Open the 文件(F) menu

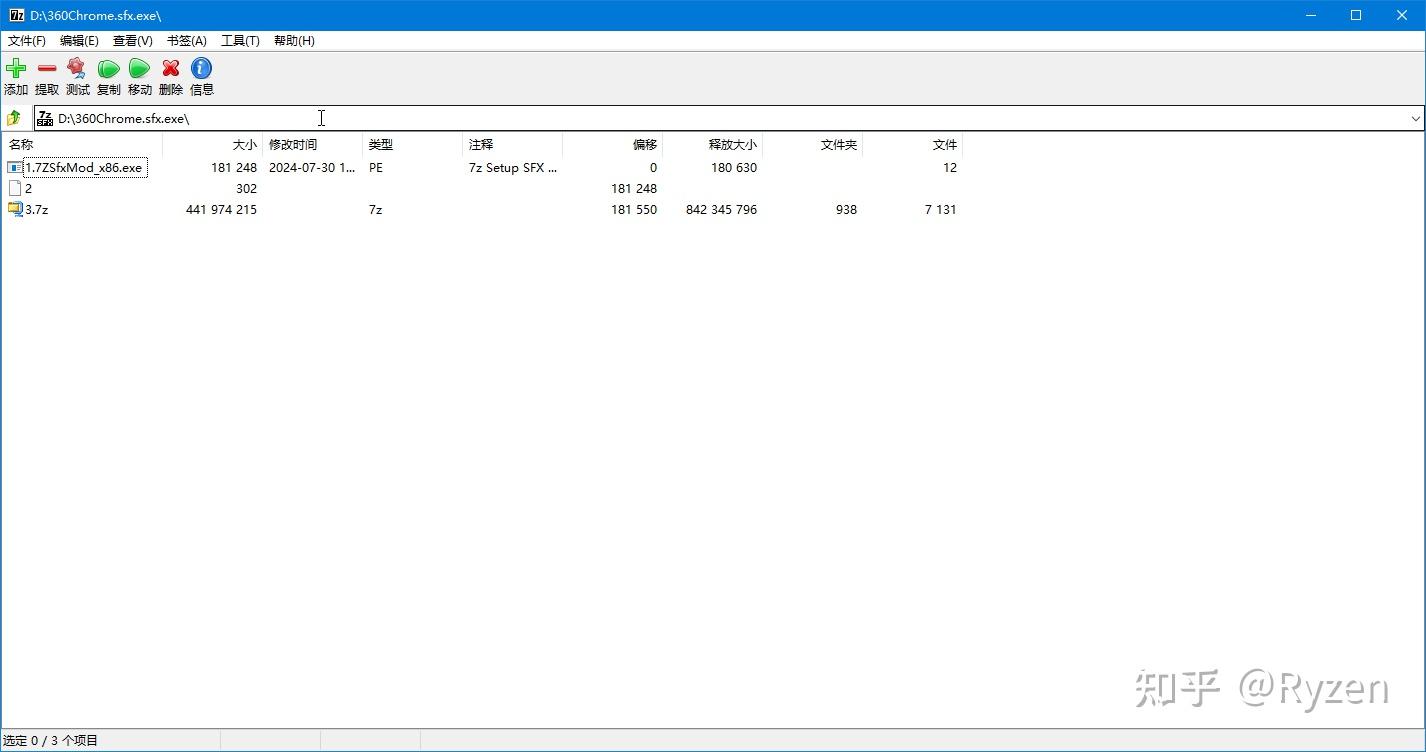click(x=25, y=40)
